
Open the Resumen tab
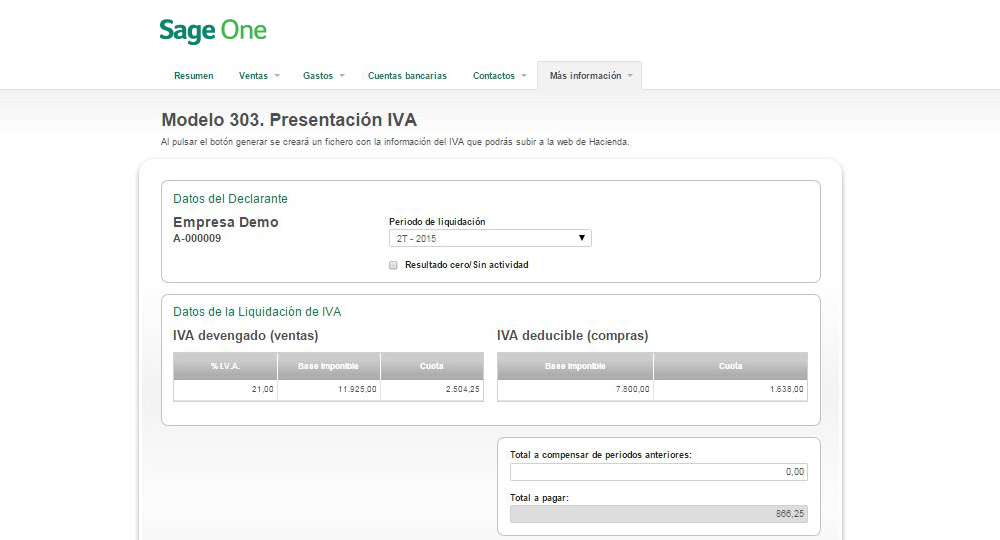pos(193,76)
